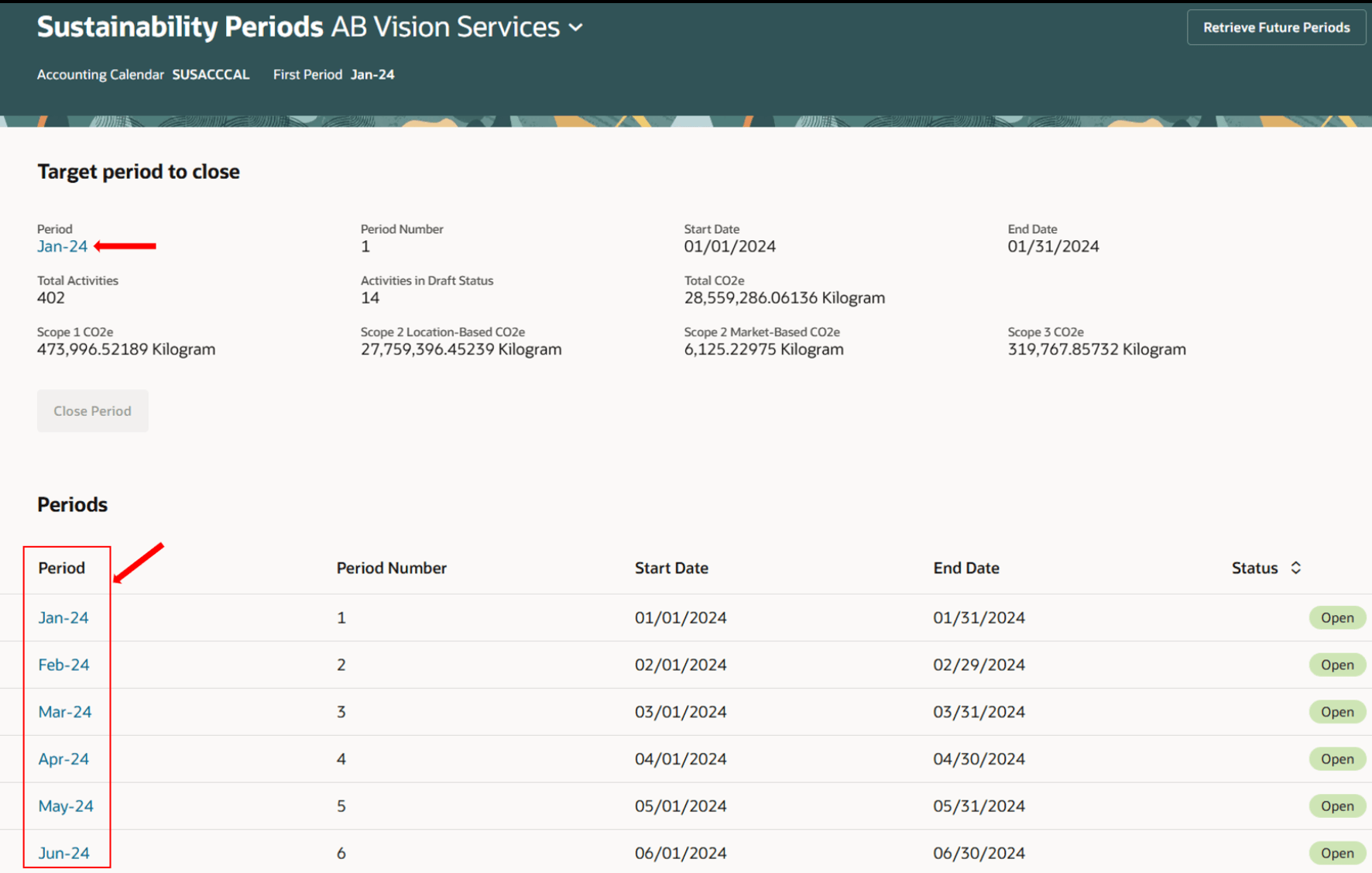Click the Open status badge for Mar-24
This screenshot has width=1372, height=873.
tap(1337, 712)
